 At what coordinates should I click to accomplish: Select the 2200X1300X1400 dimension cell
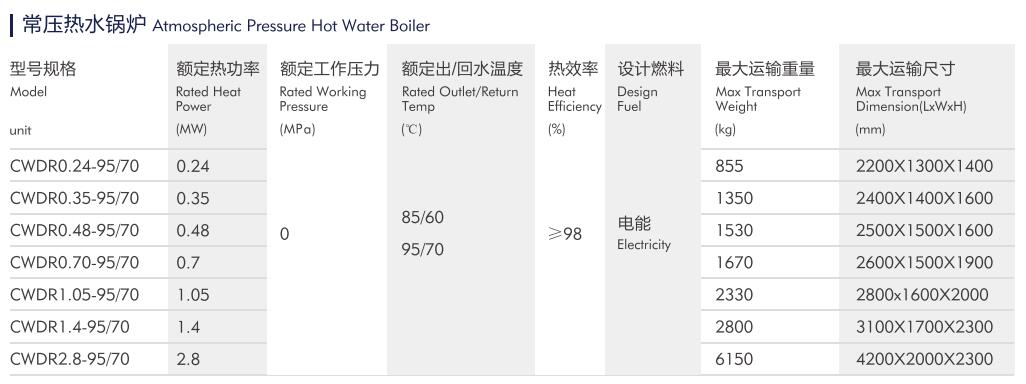point(924,166)
